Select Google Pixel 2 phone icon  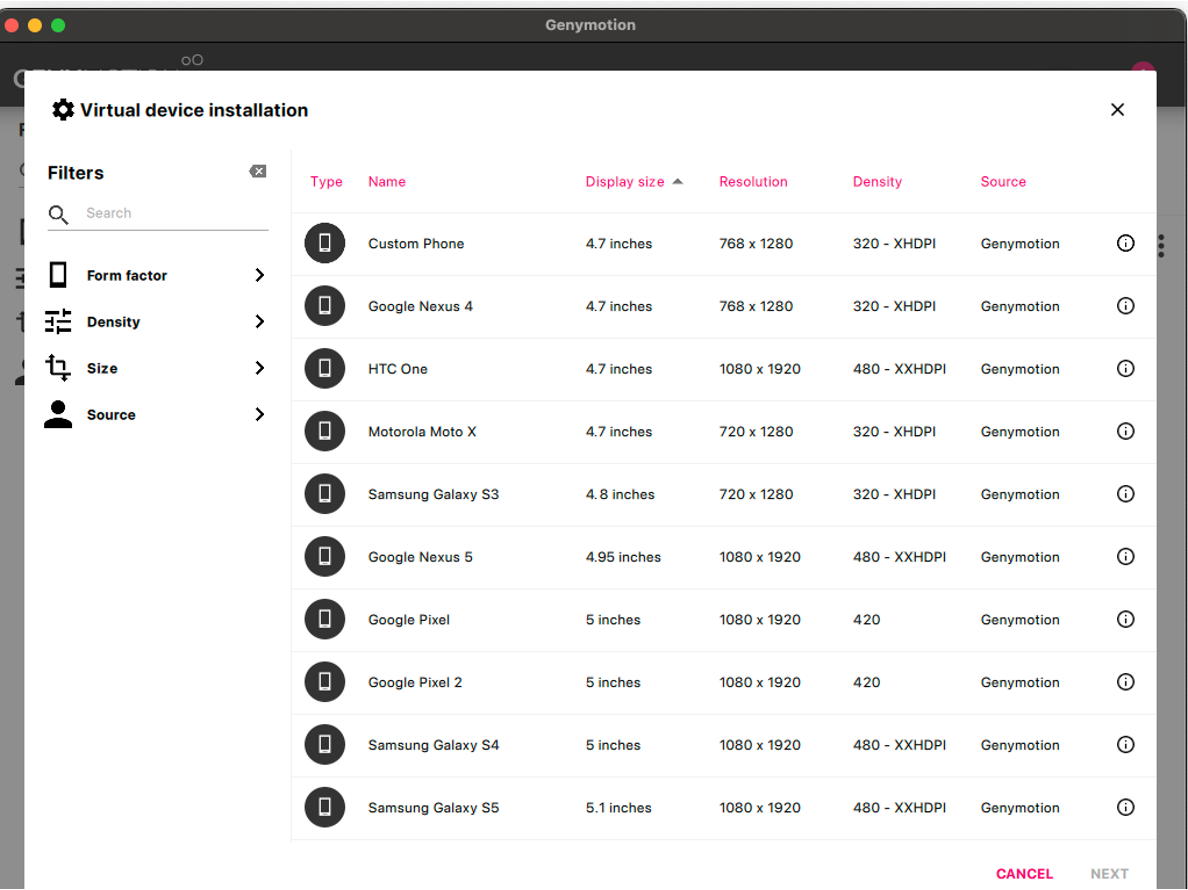pyautogui.click(x=325, y=682)
